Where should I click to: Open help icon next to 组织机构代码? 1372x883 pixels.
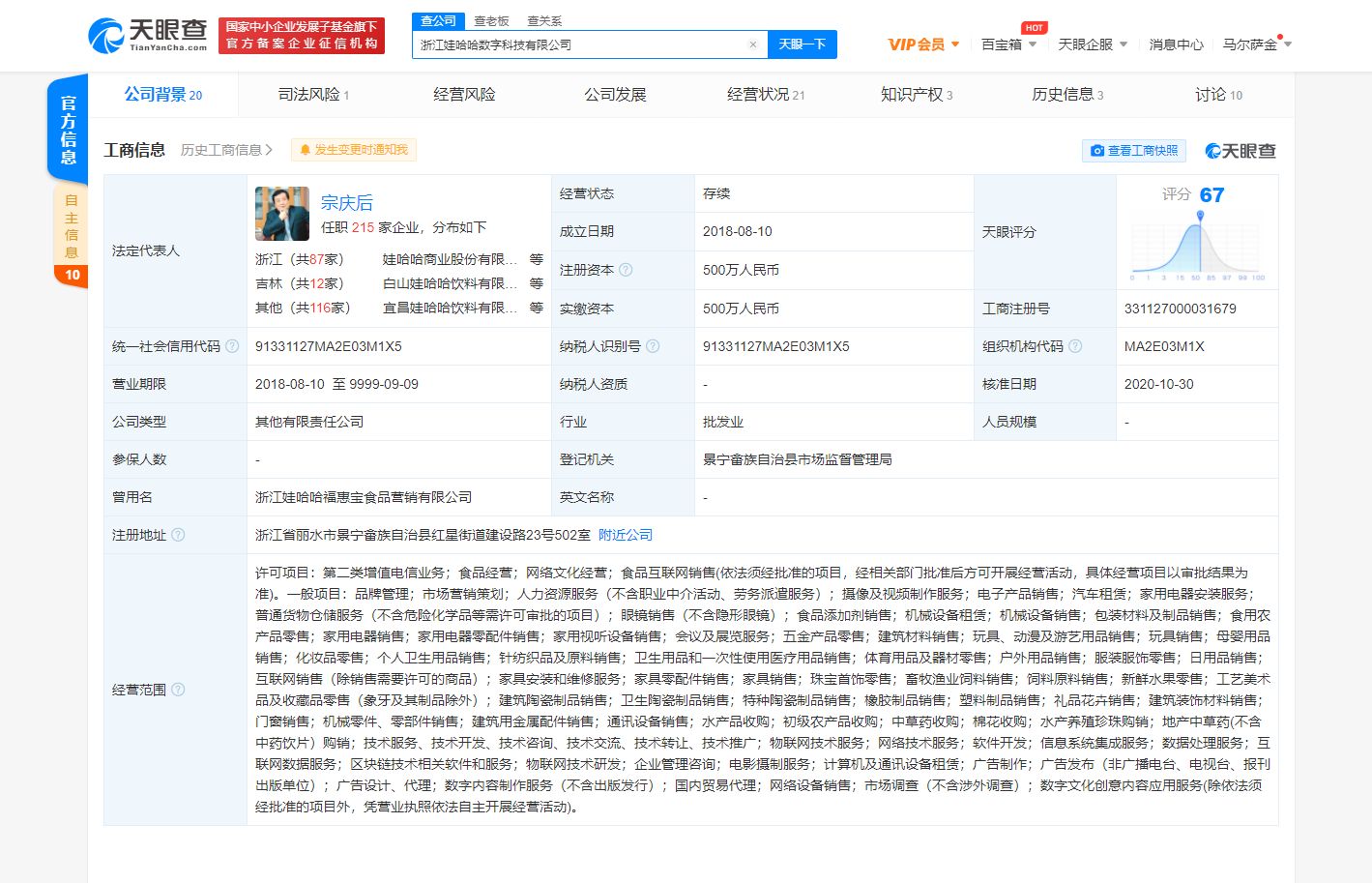point(1075,346)
